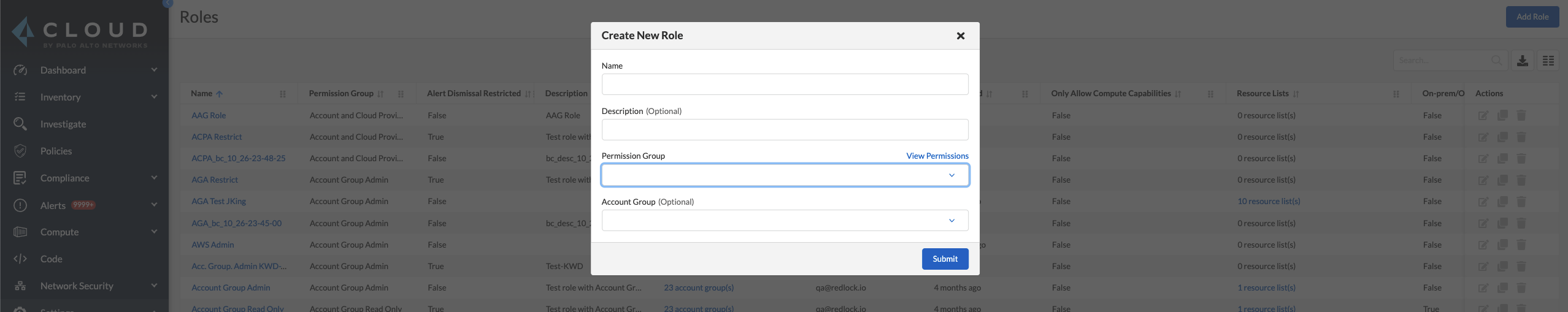Open Policies in the sidebar
Viewport: 1568px width, 312px height.
[56, 151]
